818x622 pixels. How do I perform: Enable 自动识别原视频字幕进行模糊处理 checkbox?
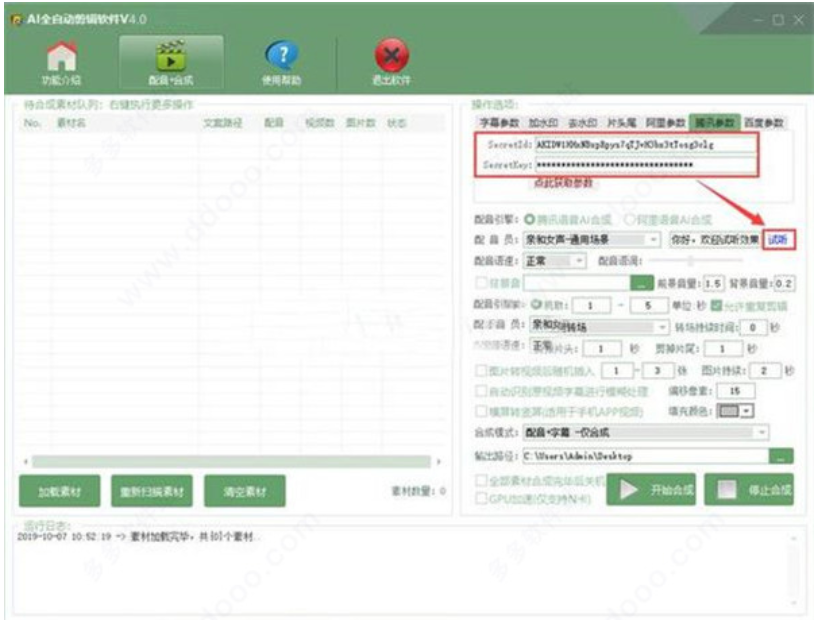point(480,391)
